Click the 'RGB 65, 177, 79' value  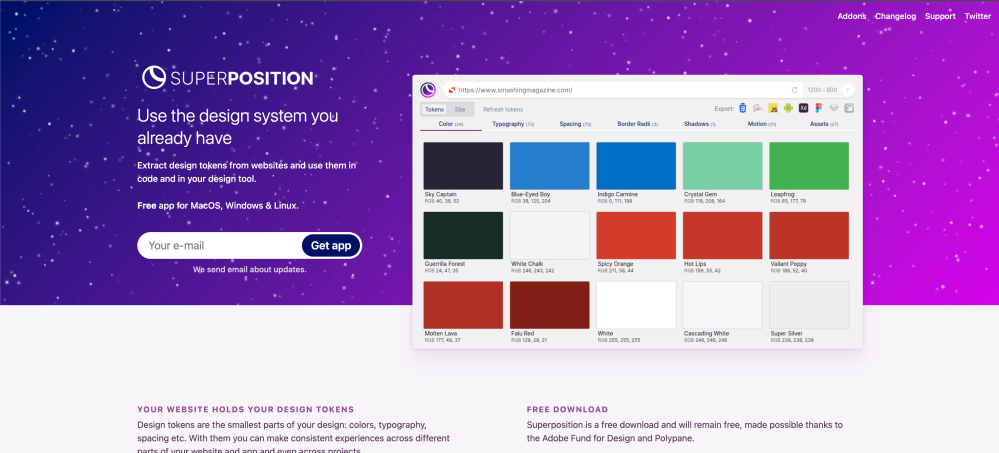788,201
